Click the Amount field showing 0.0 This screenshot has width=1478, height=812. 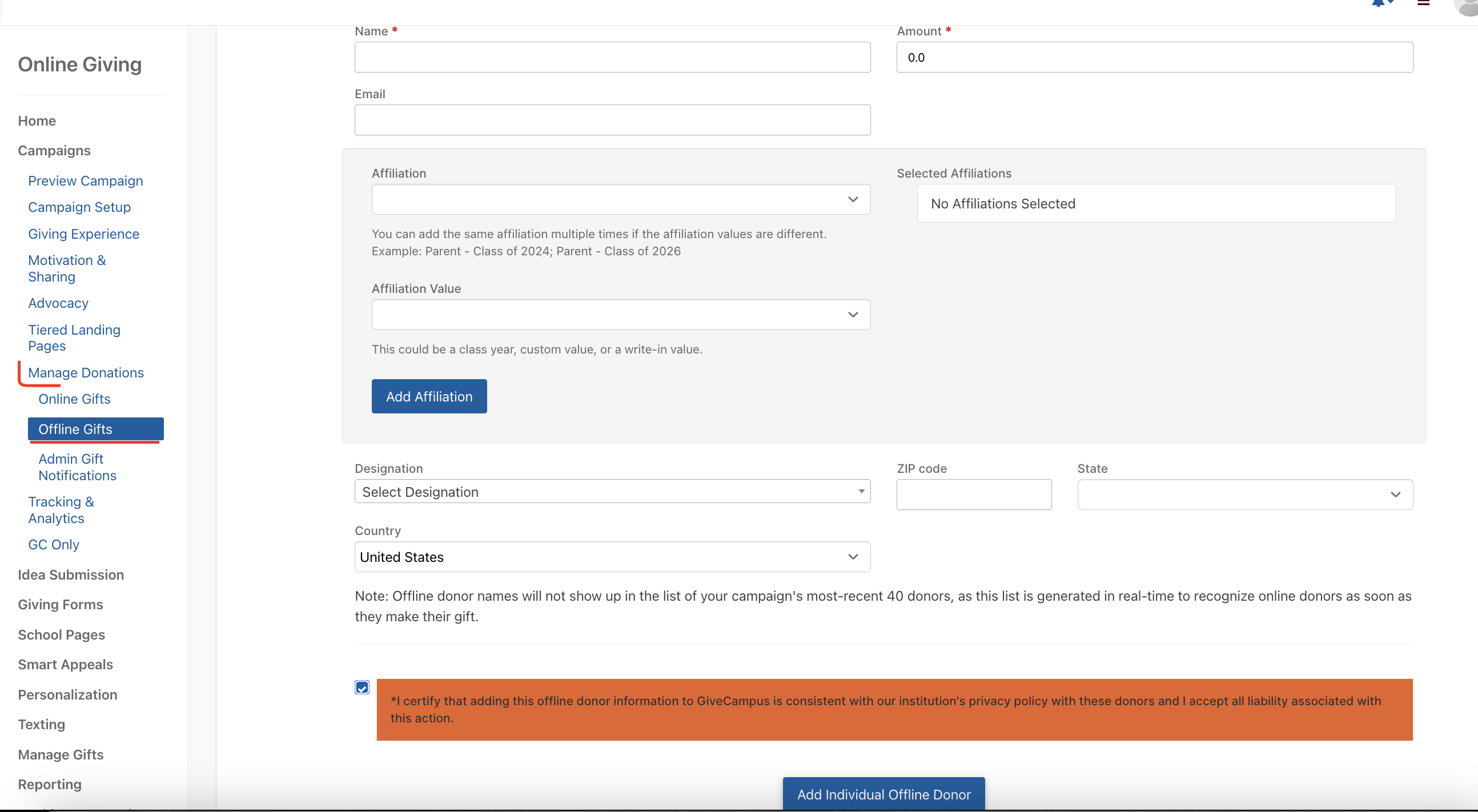click(x=1154, y=57)
